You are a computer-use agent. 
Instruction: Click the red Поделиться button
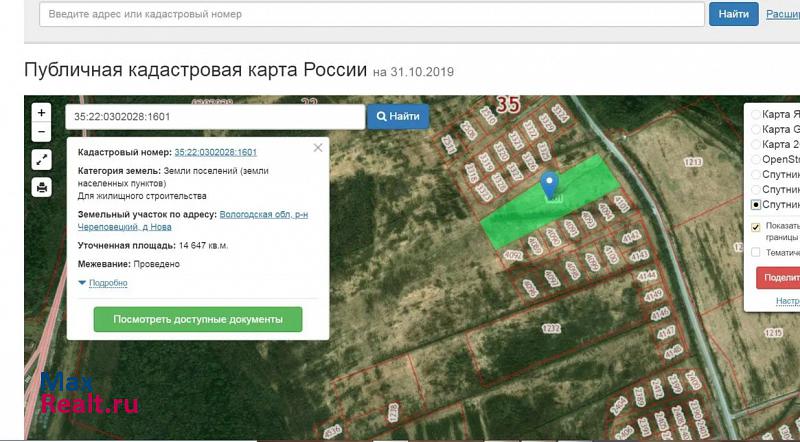click(x=778, y=278)
